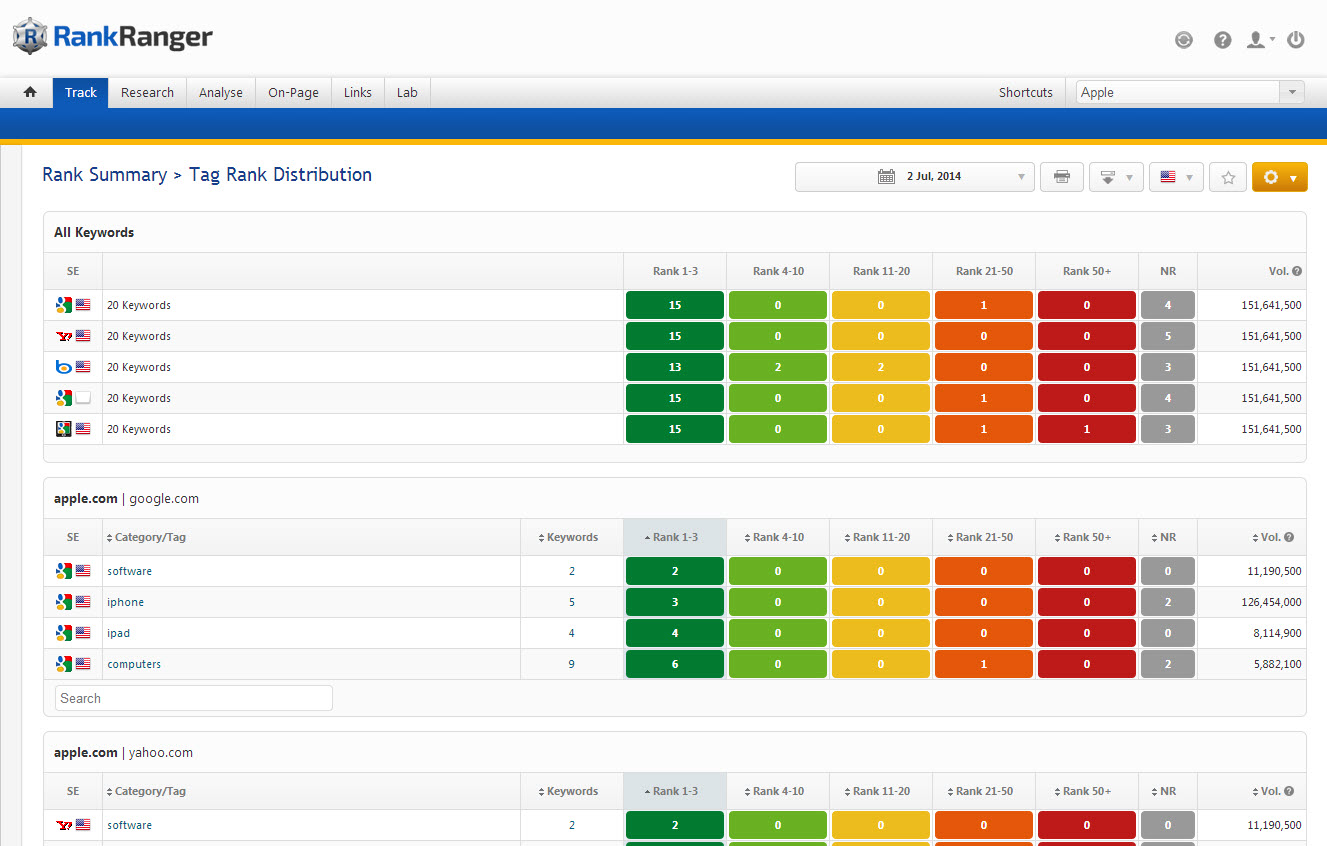Open the iphone tag link
This screenshot has height=846, width=1327.
coord(126,602)
